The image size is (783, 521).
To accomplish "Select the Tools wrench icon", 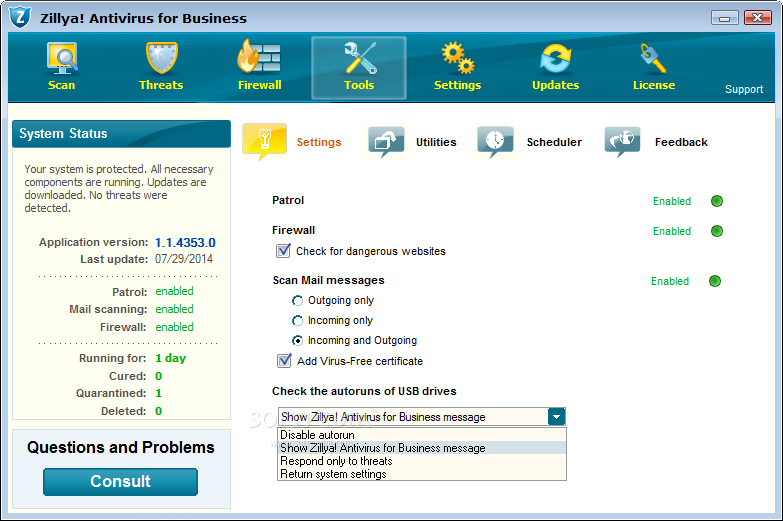I will pyautogui.click(x=360, y=58).
